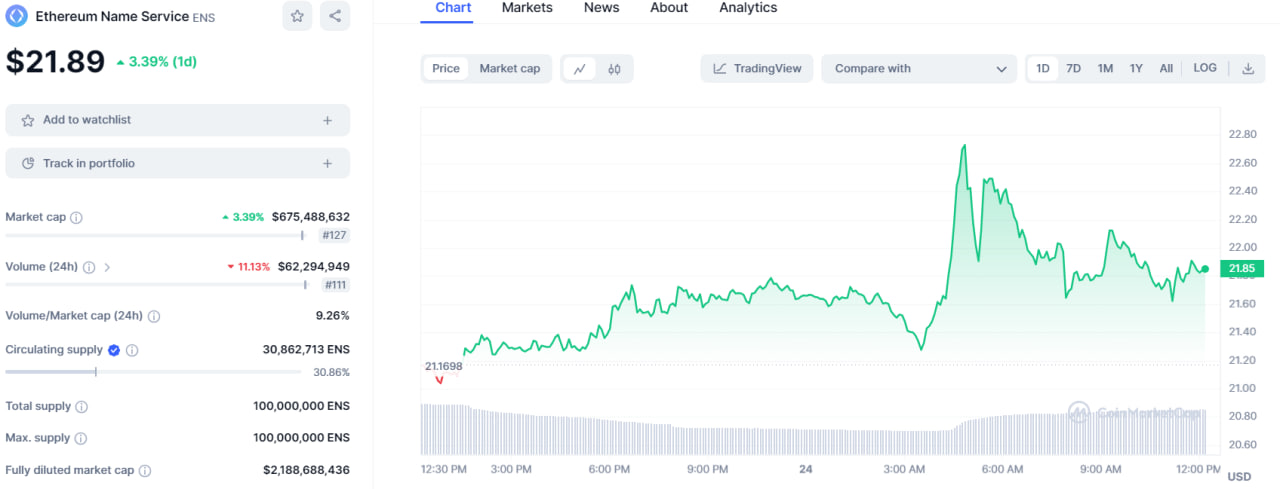Switch to the Chart tab
Viewport: 1280px width, 489px height.
click(x=453, y=8)
